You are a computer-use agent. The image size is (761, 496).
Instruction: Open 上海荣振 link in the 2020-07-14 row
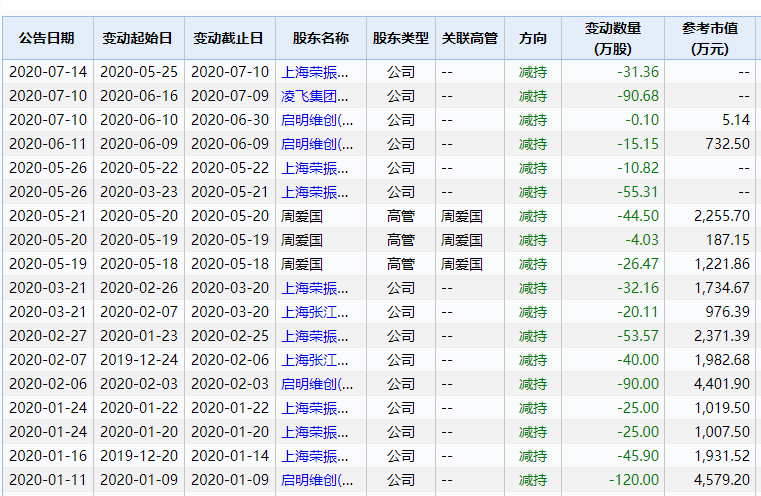[x=315, y=72]
